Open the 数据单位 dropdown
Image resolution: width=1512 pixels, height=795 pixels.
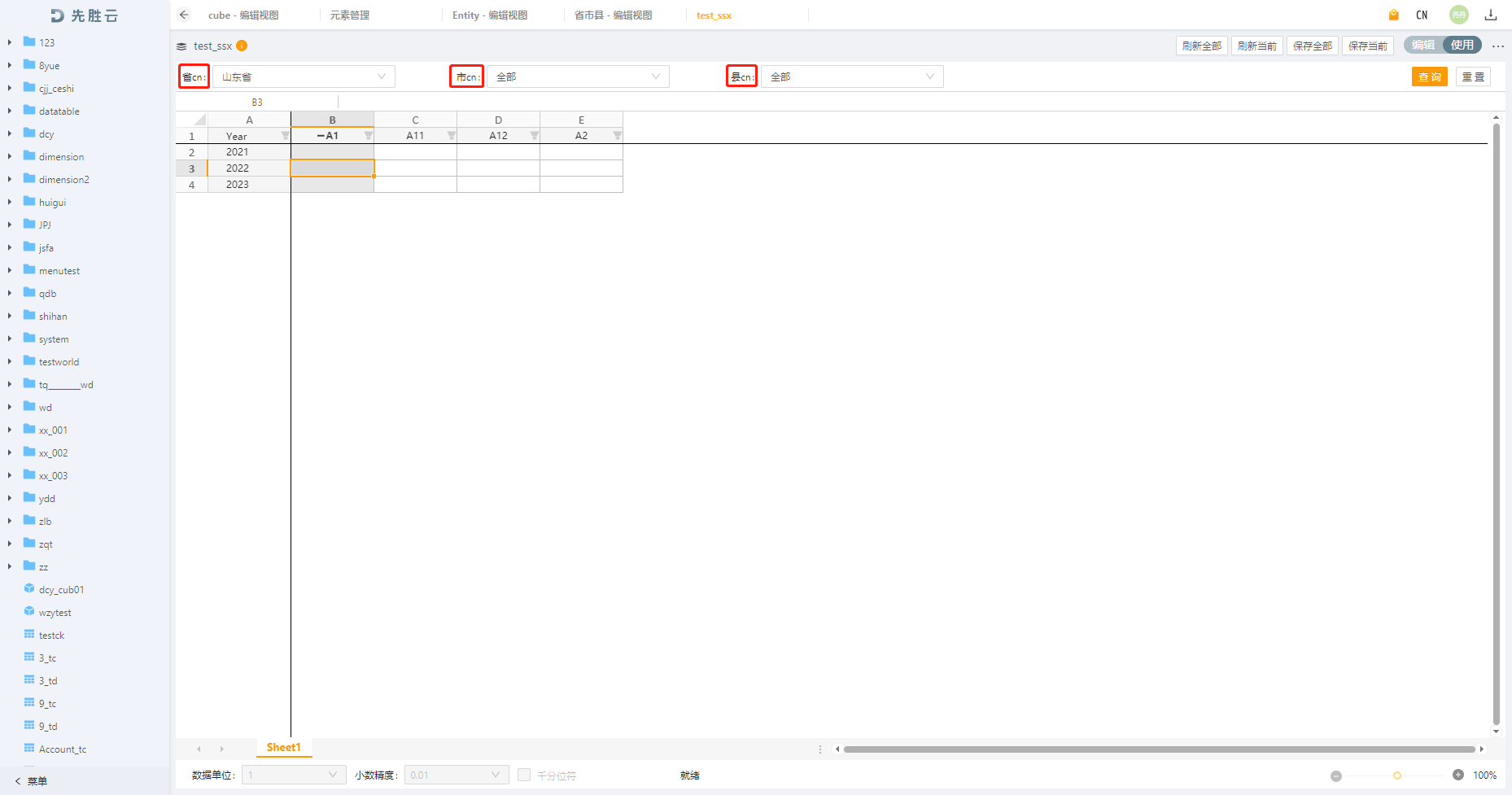(x=294, y=775)
